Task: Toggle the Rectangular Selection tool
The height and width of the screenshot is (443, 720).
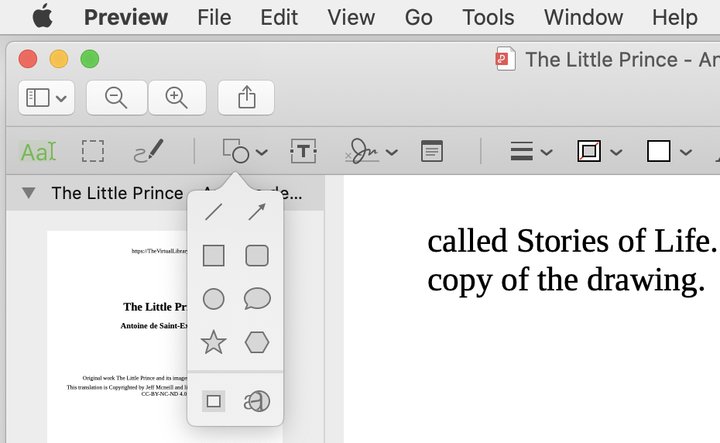Action: [x=93, y=152]
